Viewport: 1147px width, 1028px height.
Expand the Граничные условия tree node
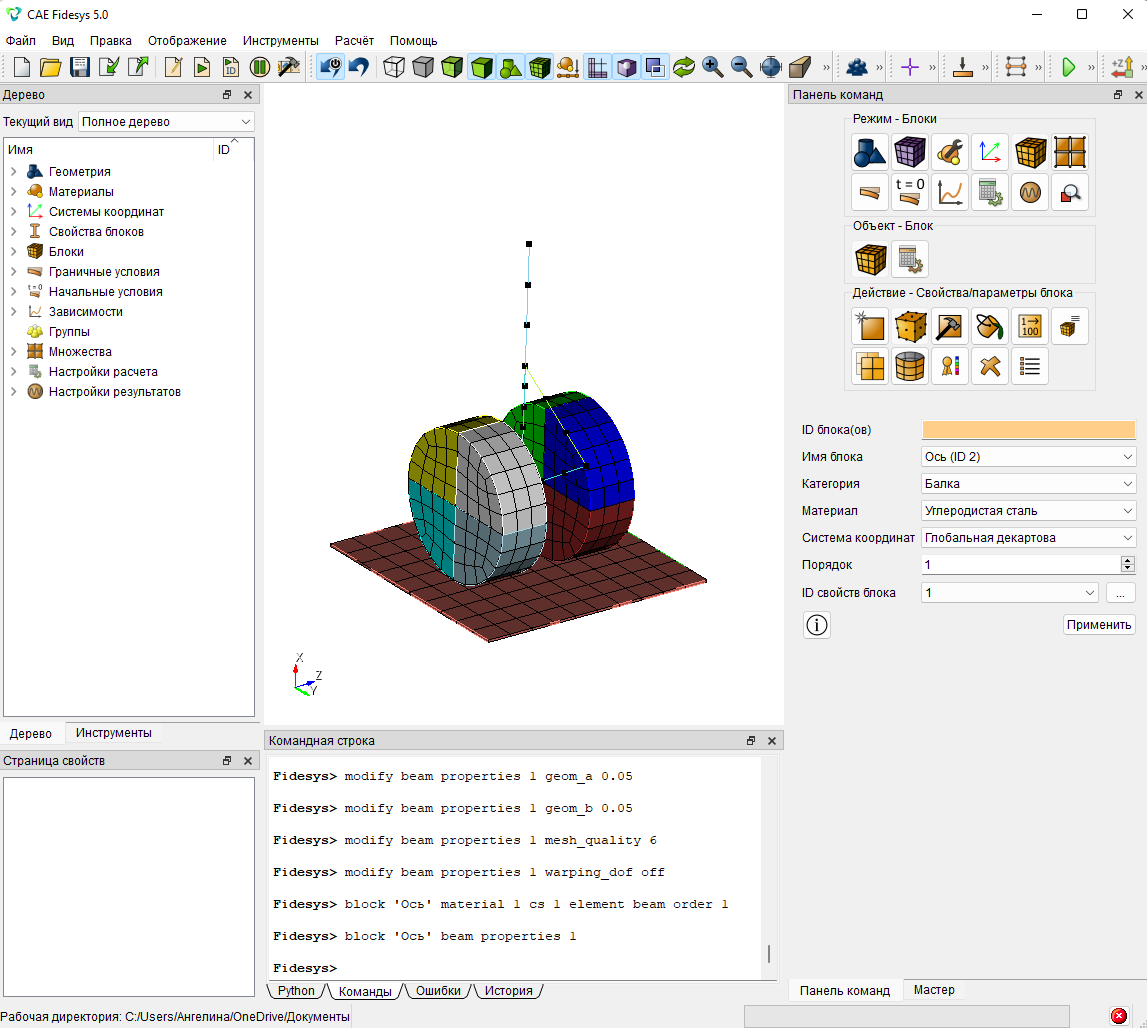(x=13, y=271)
